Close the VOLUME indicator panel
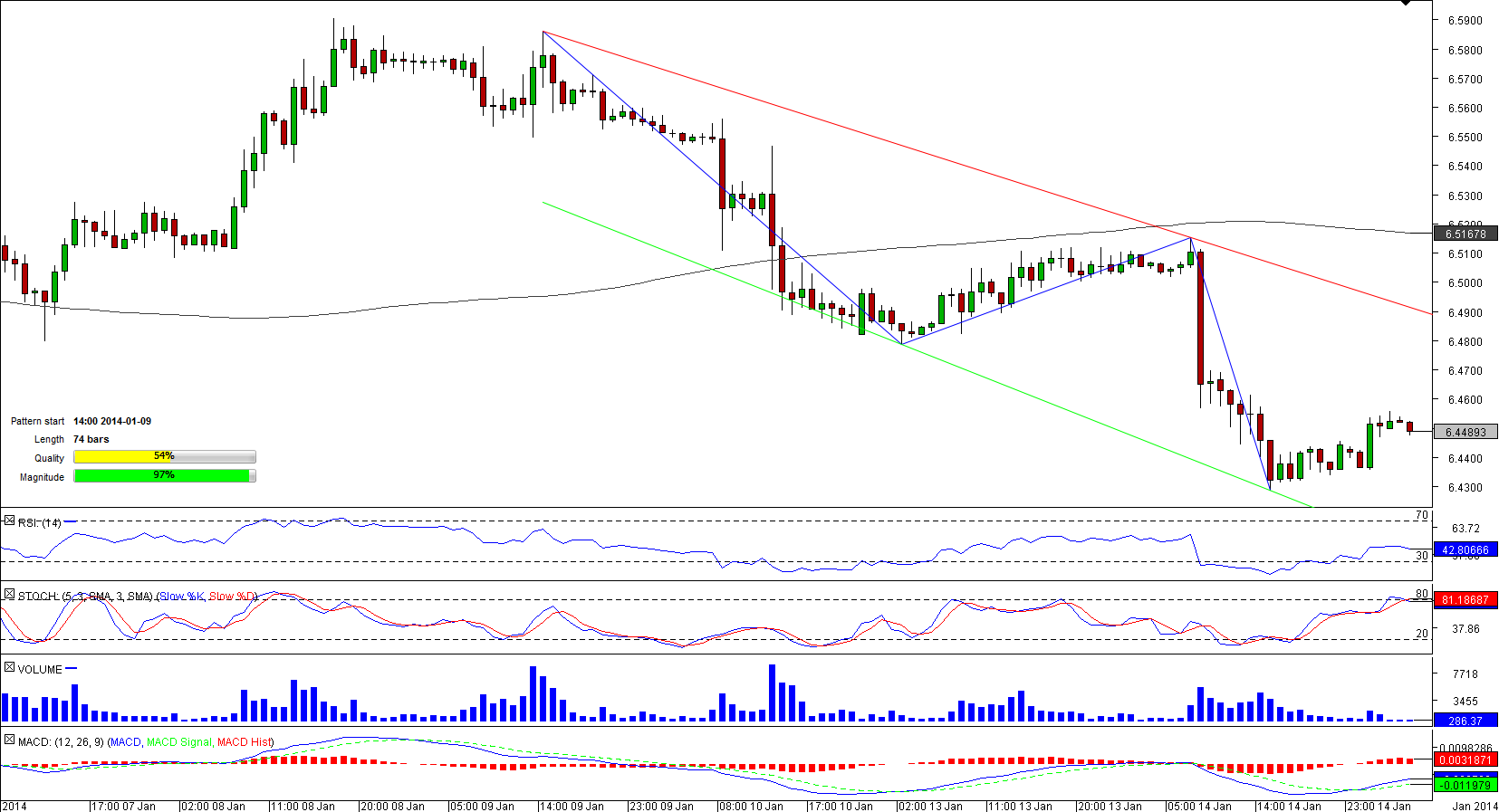 tap(9, 668)
